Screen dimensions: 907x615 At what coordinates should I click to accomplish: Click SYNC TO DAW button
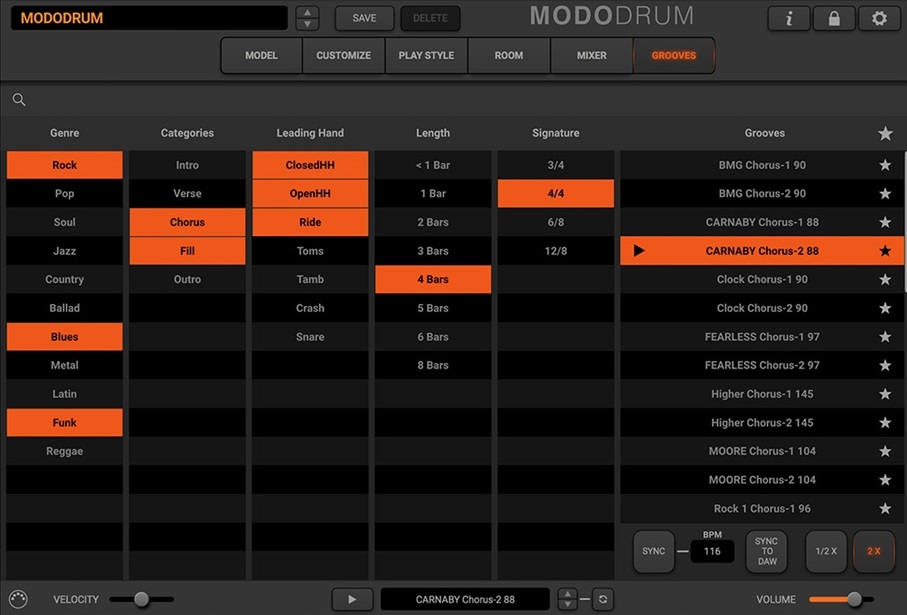point(767,551)
